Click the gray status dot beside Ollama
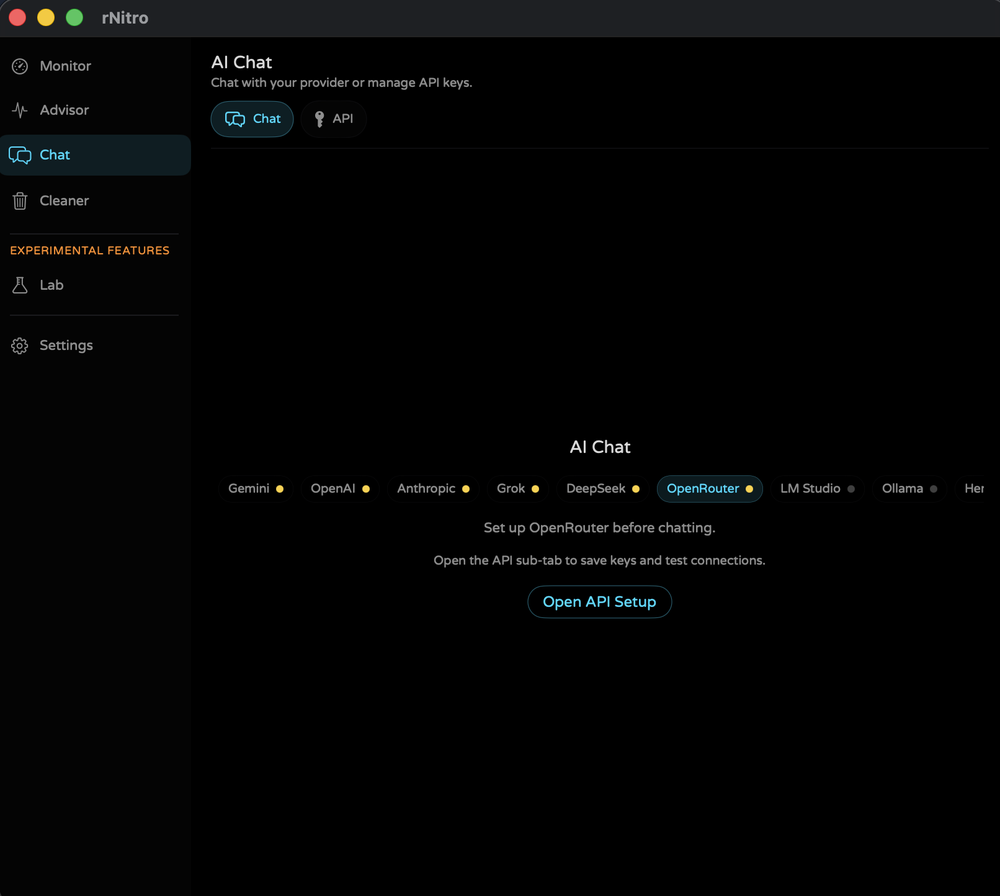The width and height of the screenshot is (1000, 896). point(934,489)
